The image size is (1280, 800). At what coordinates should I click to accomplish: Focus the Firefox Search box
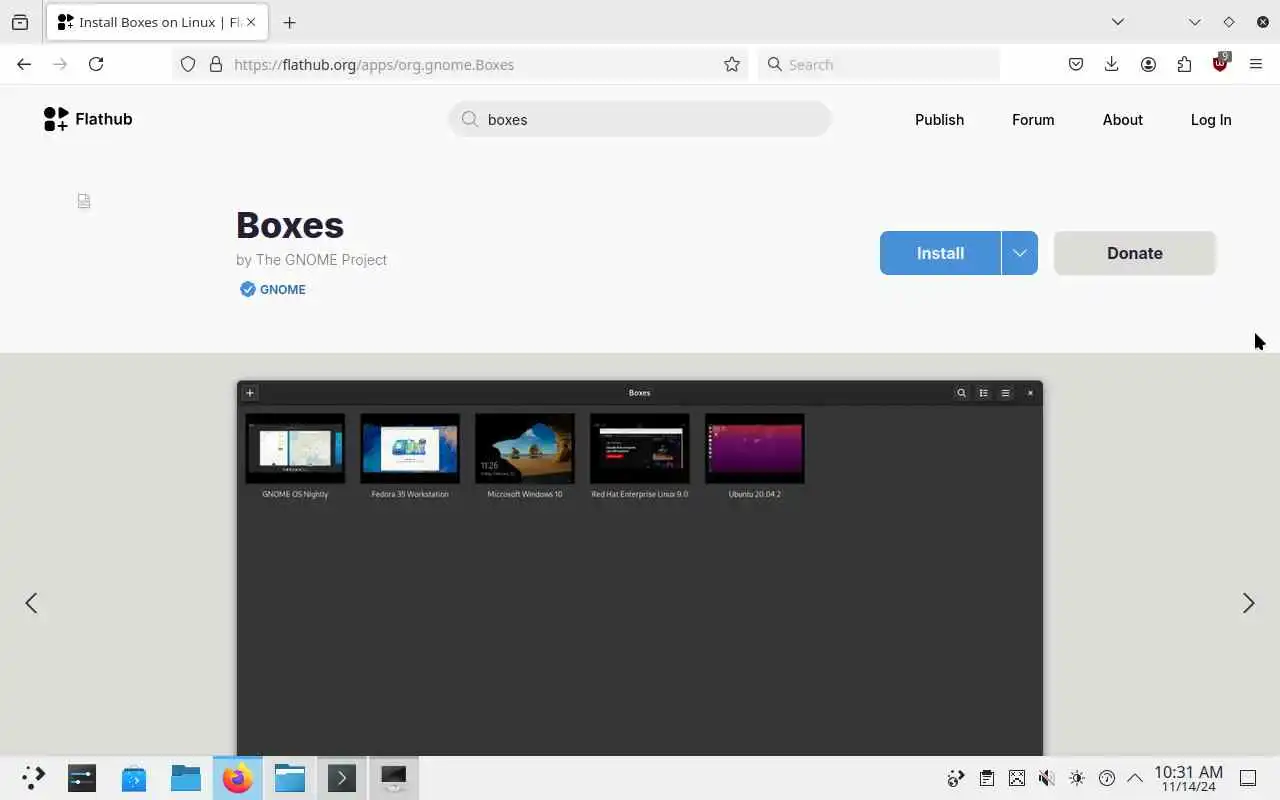[878, 64]
